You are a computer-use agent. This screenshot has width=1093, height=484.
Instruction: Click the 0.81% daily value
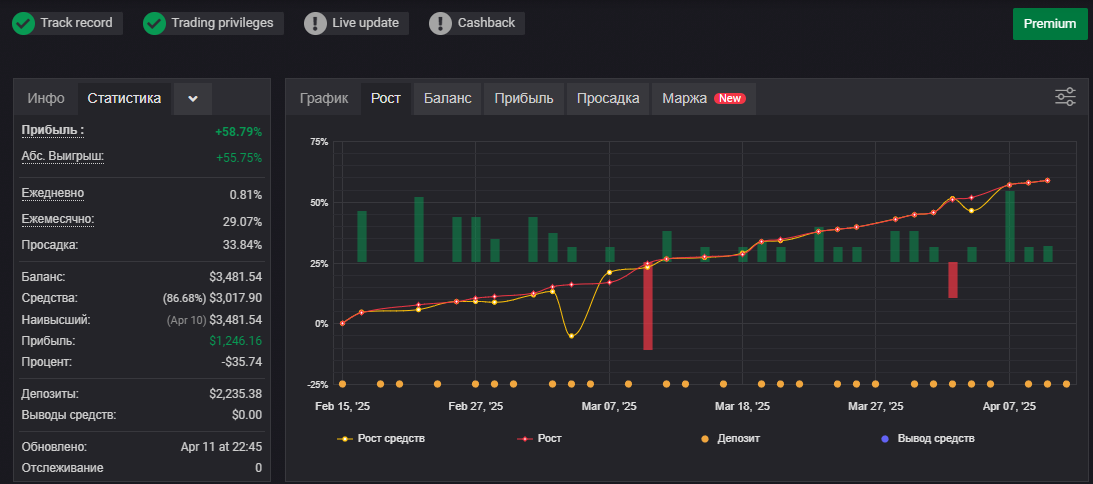click(x=245, y=195)
